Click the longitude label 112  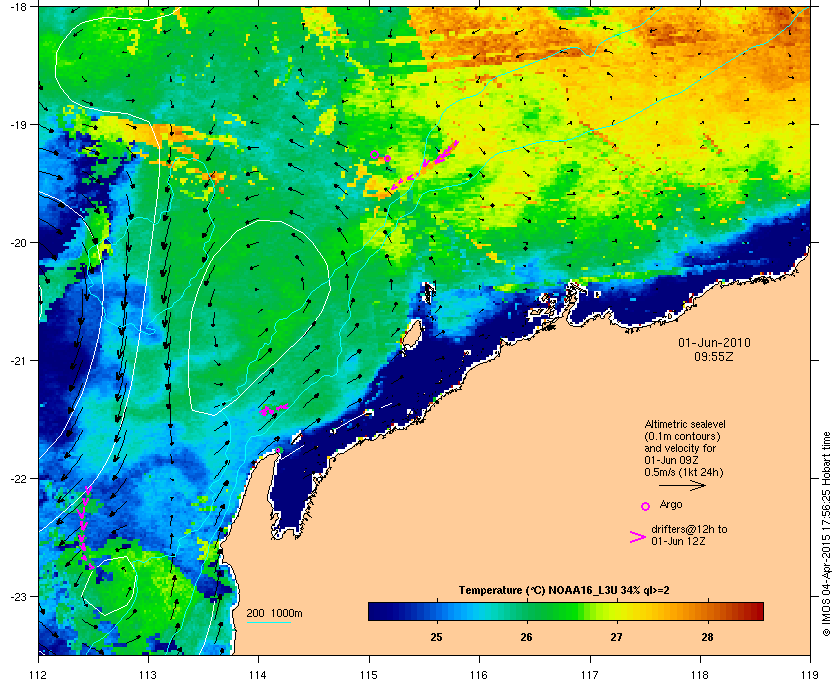tap(39, 675)
